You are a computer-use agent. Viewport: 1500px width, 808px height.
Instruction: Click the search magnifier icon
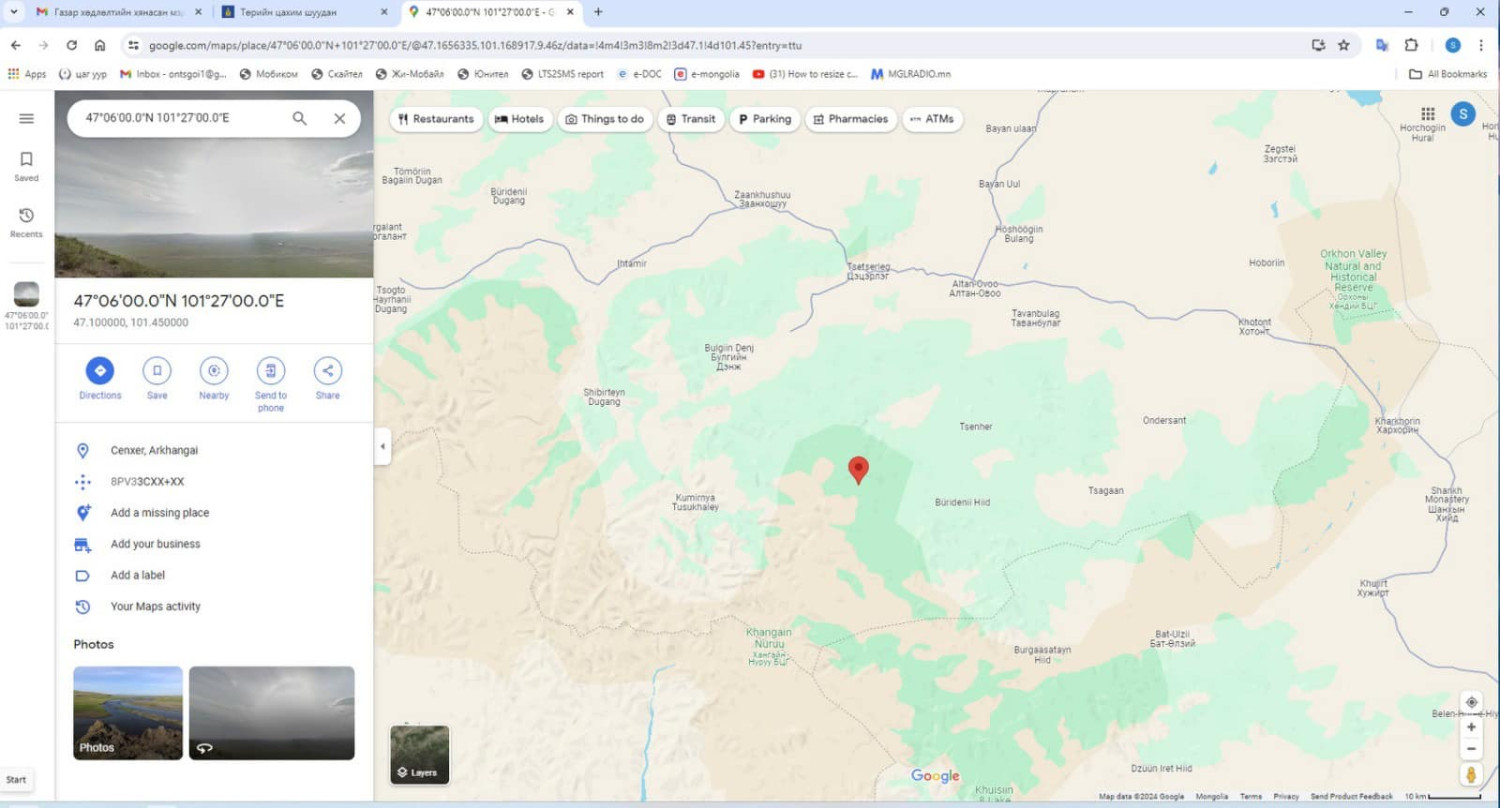pos(299,118)
